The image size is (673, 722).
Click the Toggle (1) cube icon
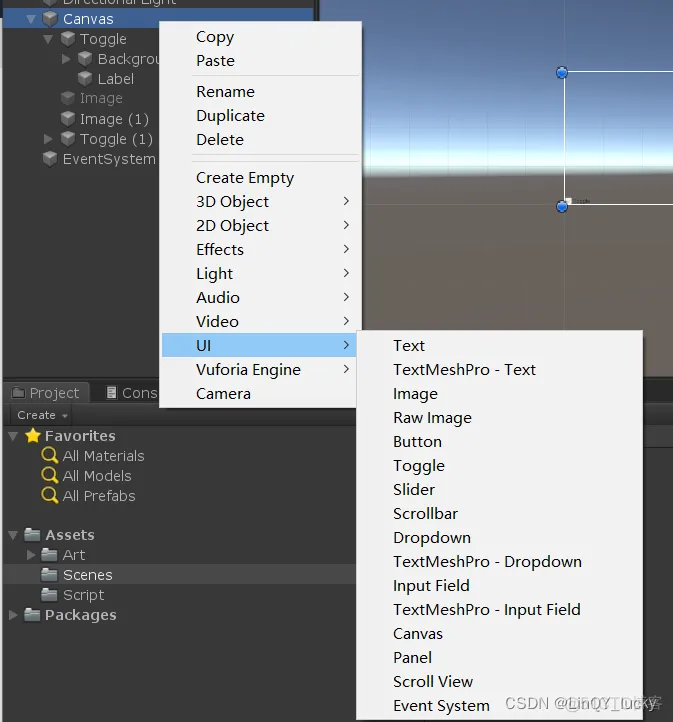coord(68,139)
